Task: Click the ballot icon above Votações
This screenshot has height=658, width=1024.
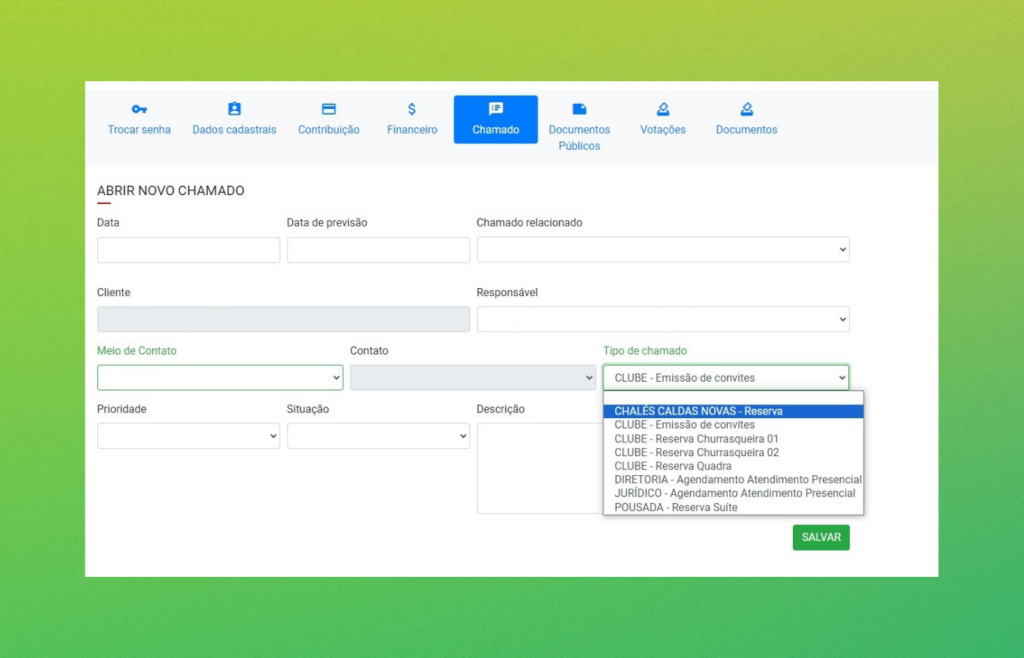Action: 663,109
